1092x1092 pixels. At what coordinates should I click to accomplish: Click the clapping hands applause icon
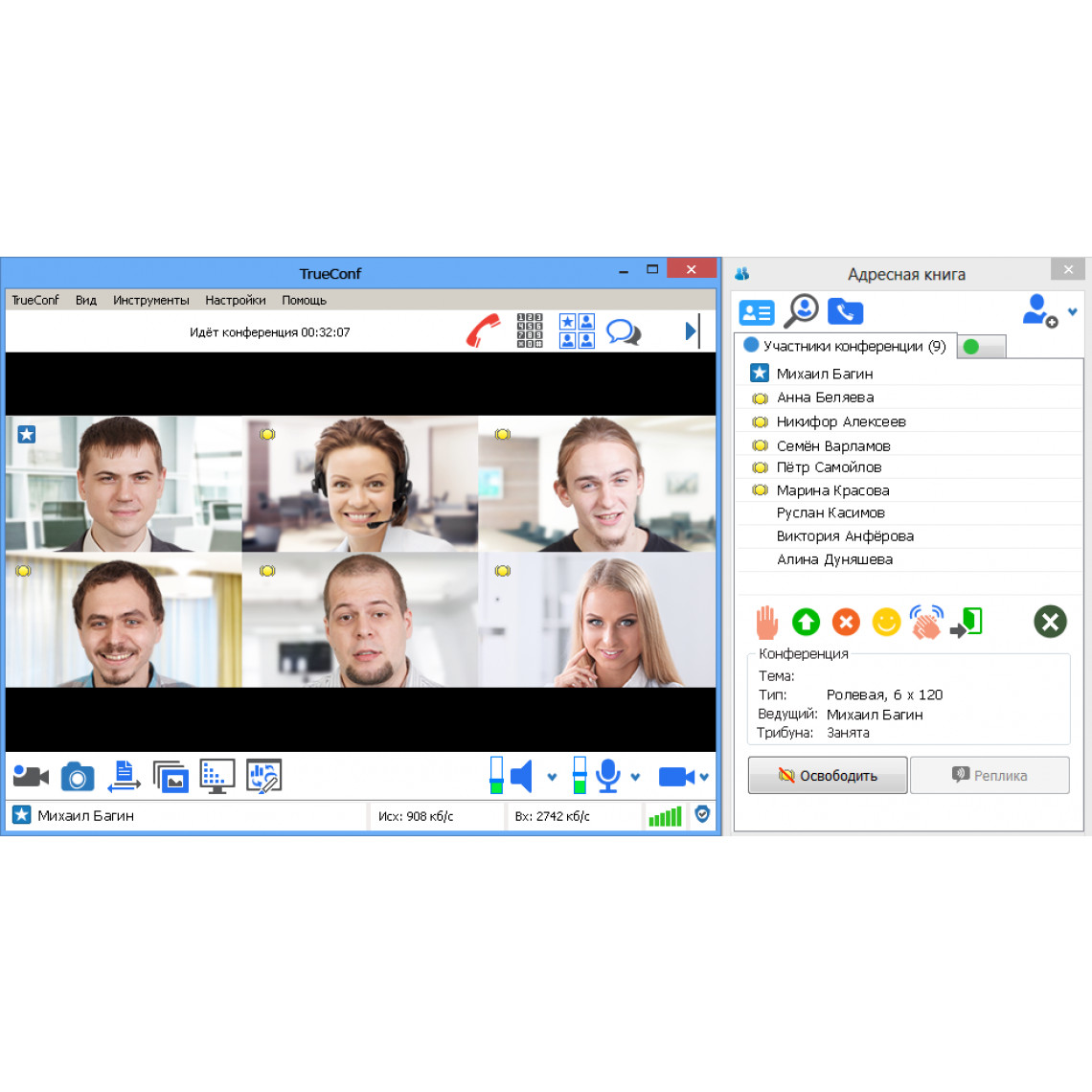point(926,622)
